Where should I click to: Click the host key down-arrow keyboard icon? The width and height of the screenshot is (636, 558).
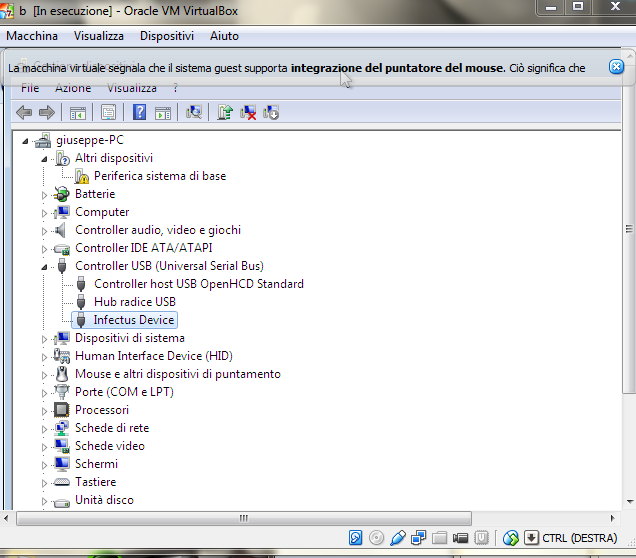(x=531, y=538)
